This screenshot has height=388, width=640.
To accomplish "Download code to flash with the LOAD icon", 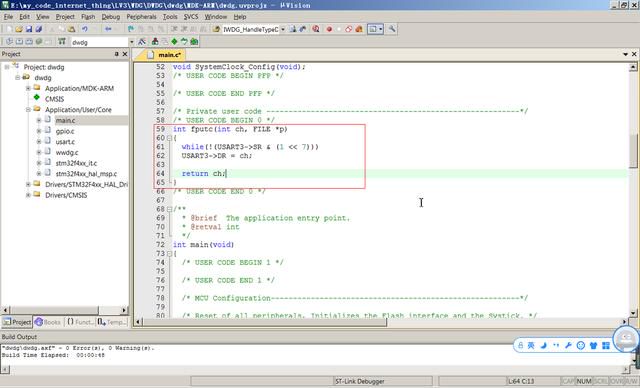I will pos(62,42).
